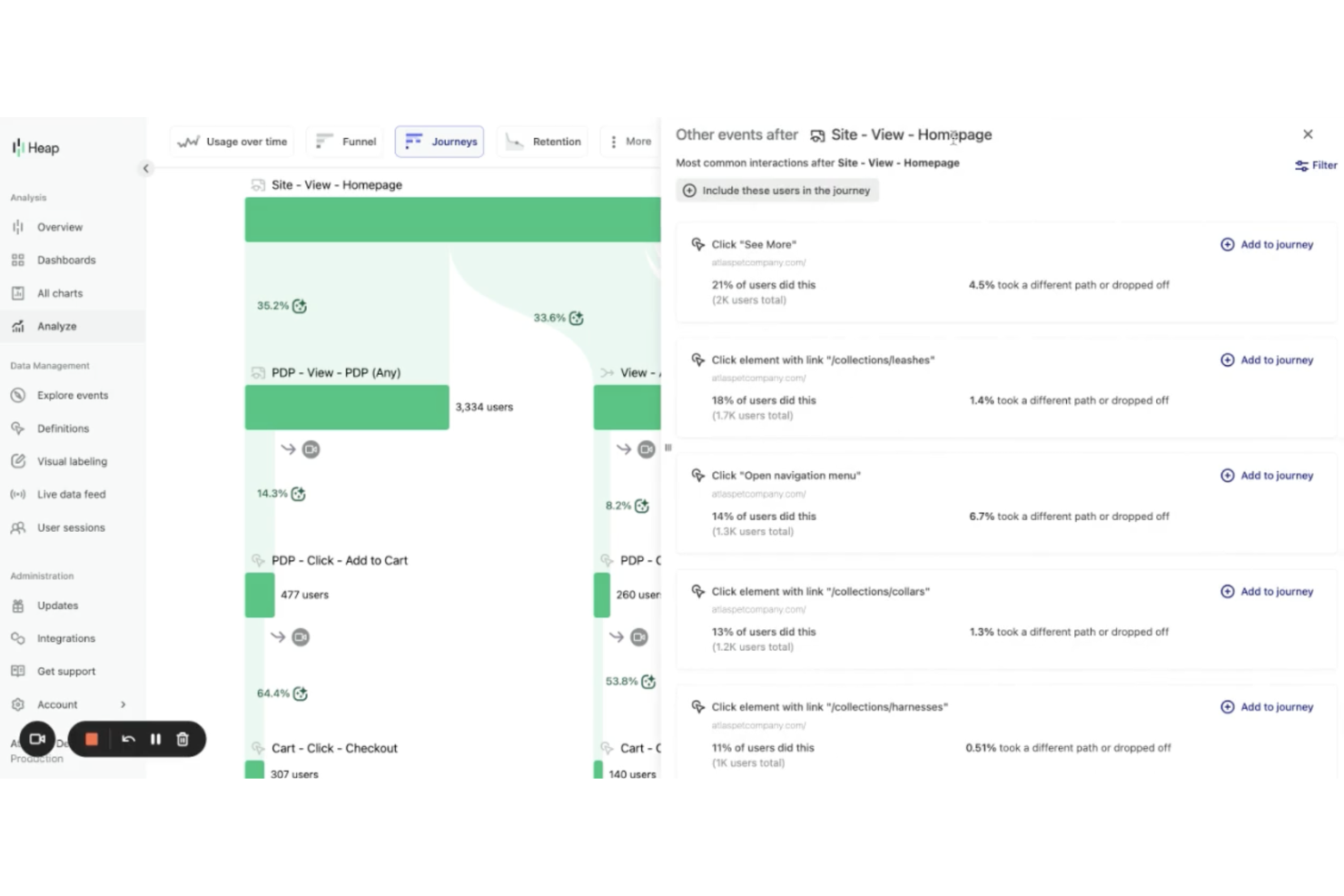Viewport: 1344px width, 896px height.
Task: Click pageview icon beside Site - View - Homepage title
Action: [x=817, y=135]
